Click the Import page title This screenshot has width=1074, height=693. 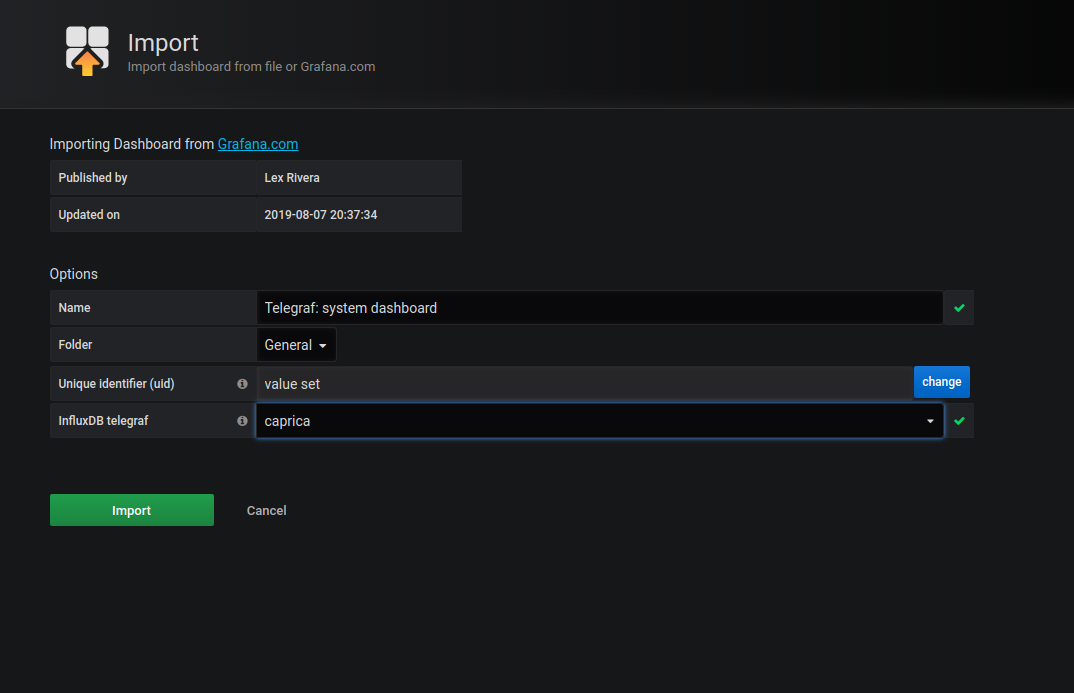pos(163,43)
